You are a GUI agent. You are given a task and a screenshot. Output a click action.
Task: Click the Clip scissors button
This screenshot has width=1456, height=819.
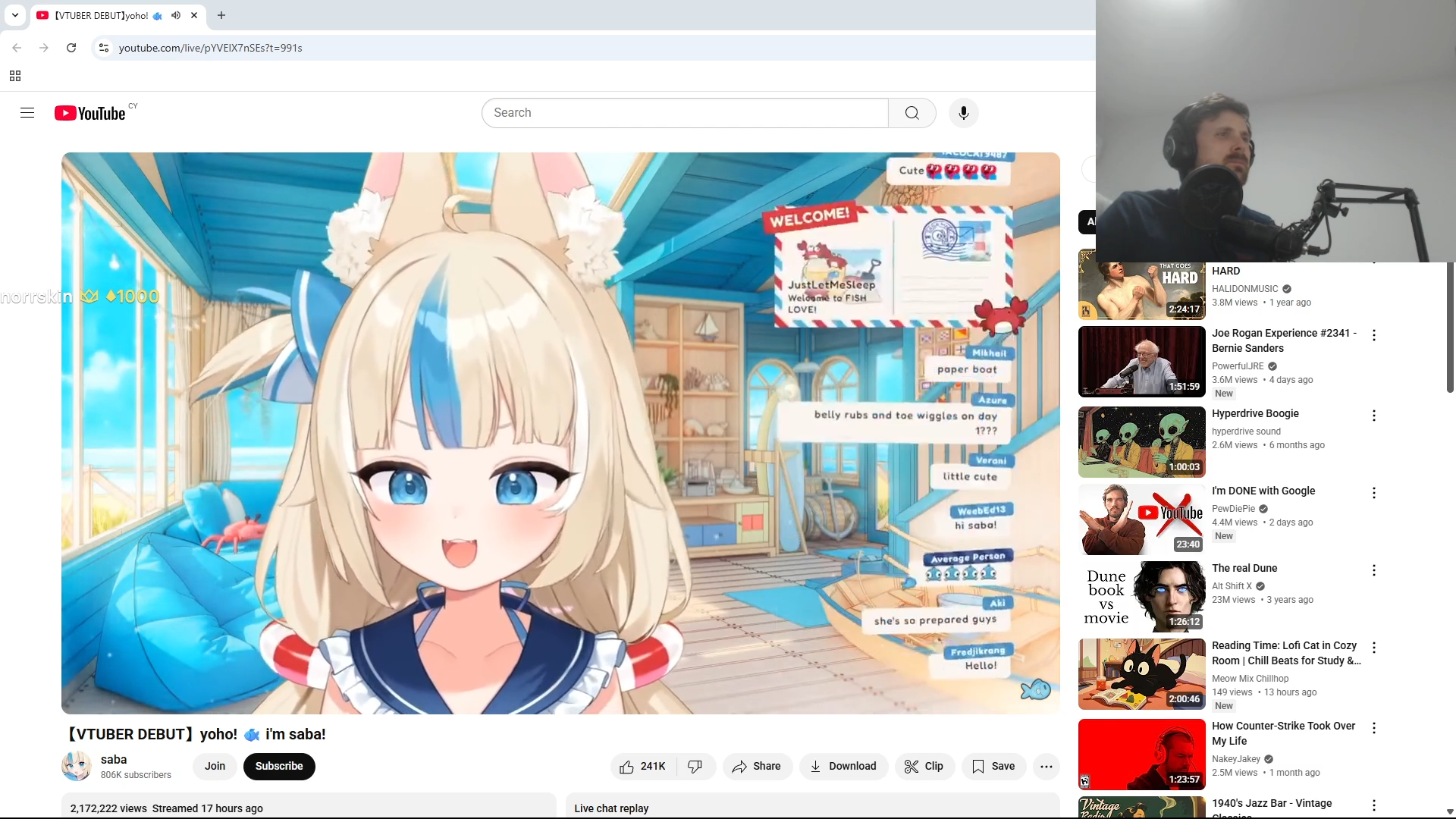tap(924, 767)
